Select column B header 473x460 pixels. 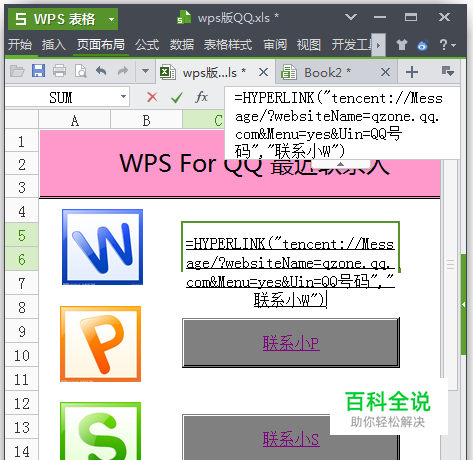pyautogui.click(x=147, y=121)
